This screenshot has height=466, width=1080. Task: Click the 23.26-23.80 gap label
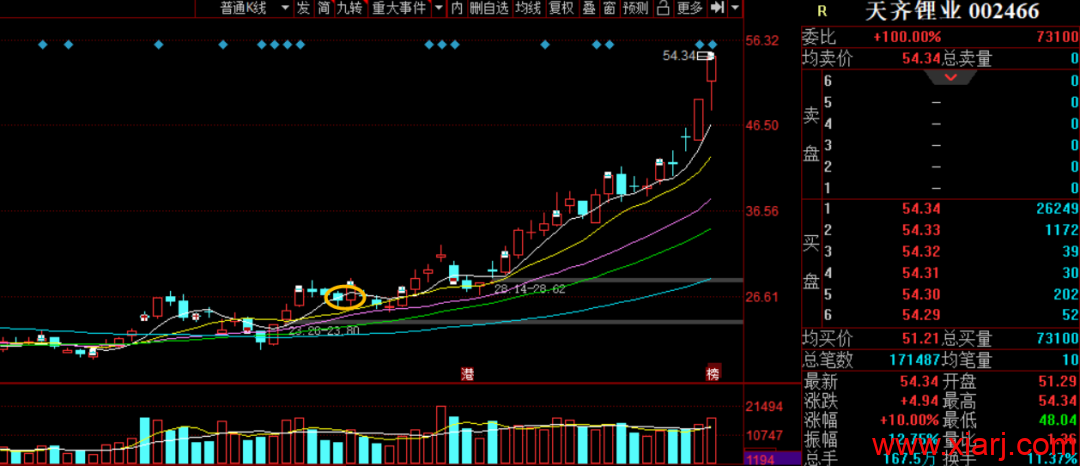click(x=322, y=331)
